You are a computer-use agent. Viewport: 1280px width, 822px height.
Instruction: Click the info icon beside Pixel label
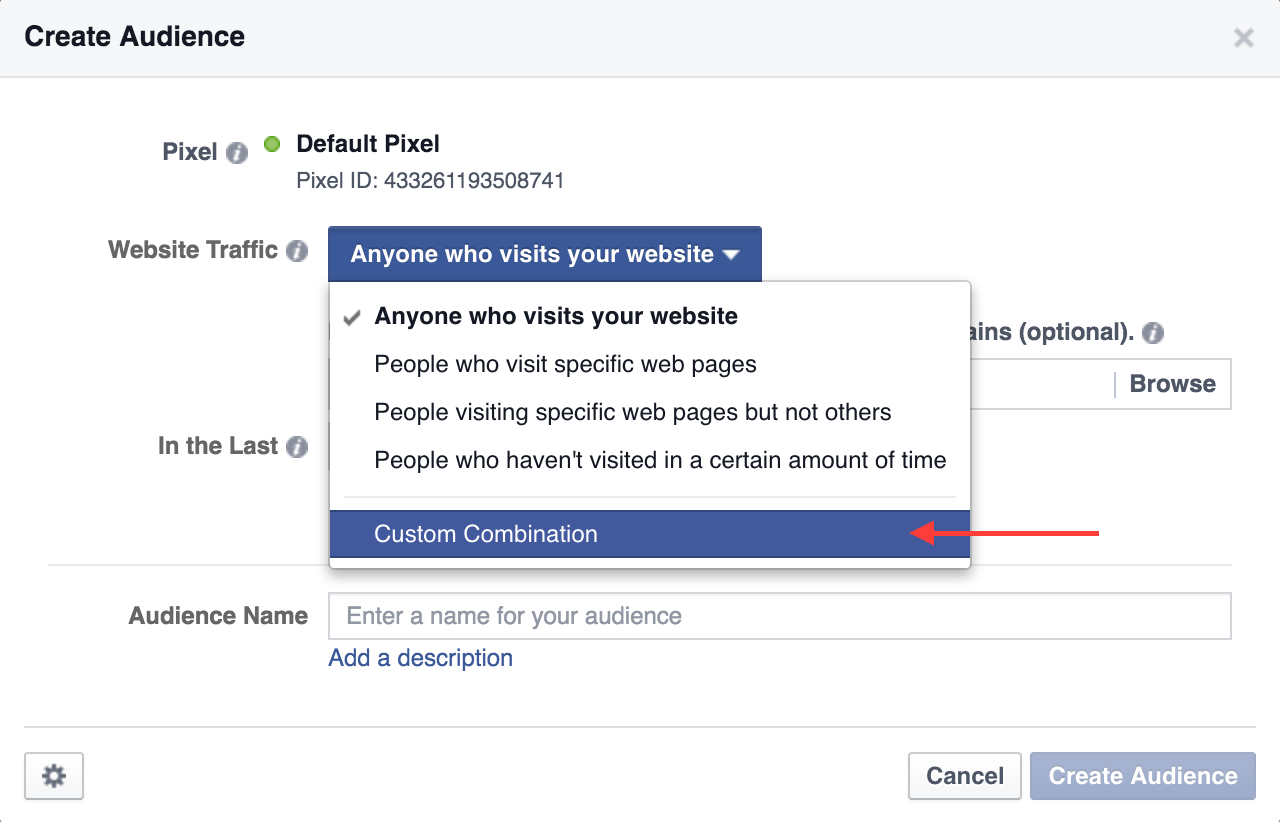pyautogui.click(x=237, y=153)
